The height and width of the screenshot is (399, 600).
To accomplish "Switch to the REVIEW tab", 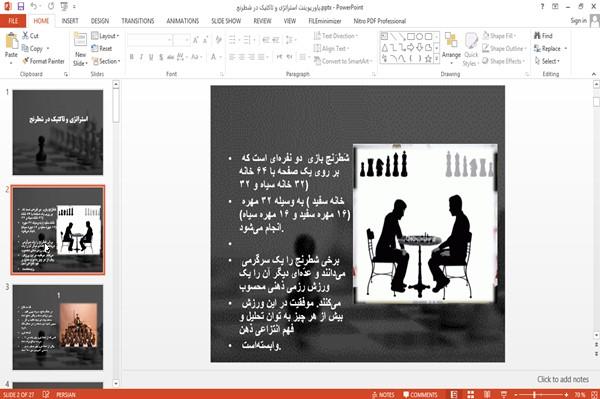I will tap(262, 21).
